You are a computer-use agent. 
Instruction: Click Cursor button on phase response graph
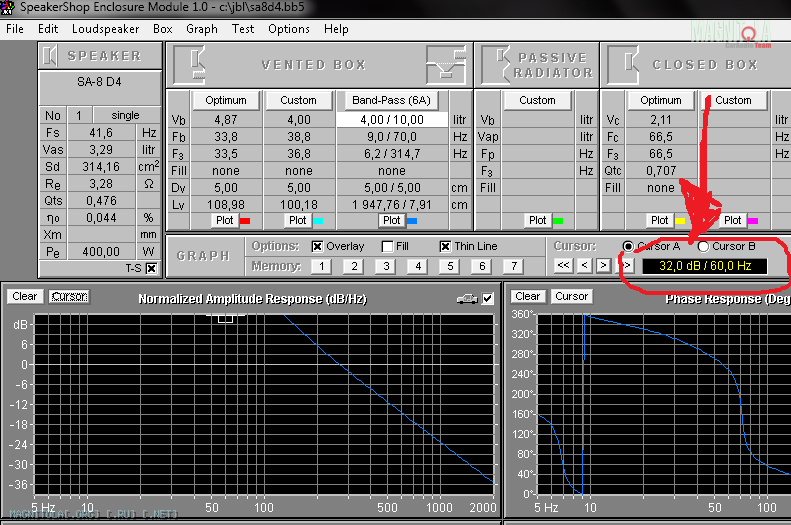(572, 296)
